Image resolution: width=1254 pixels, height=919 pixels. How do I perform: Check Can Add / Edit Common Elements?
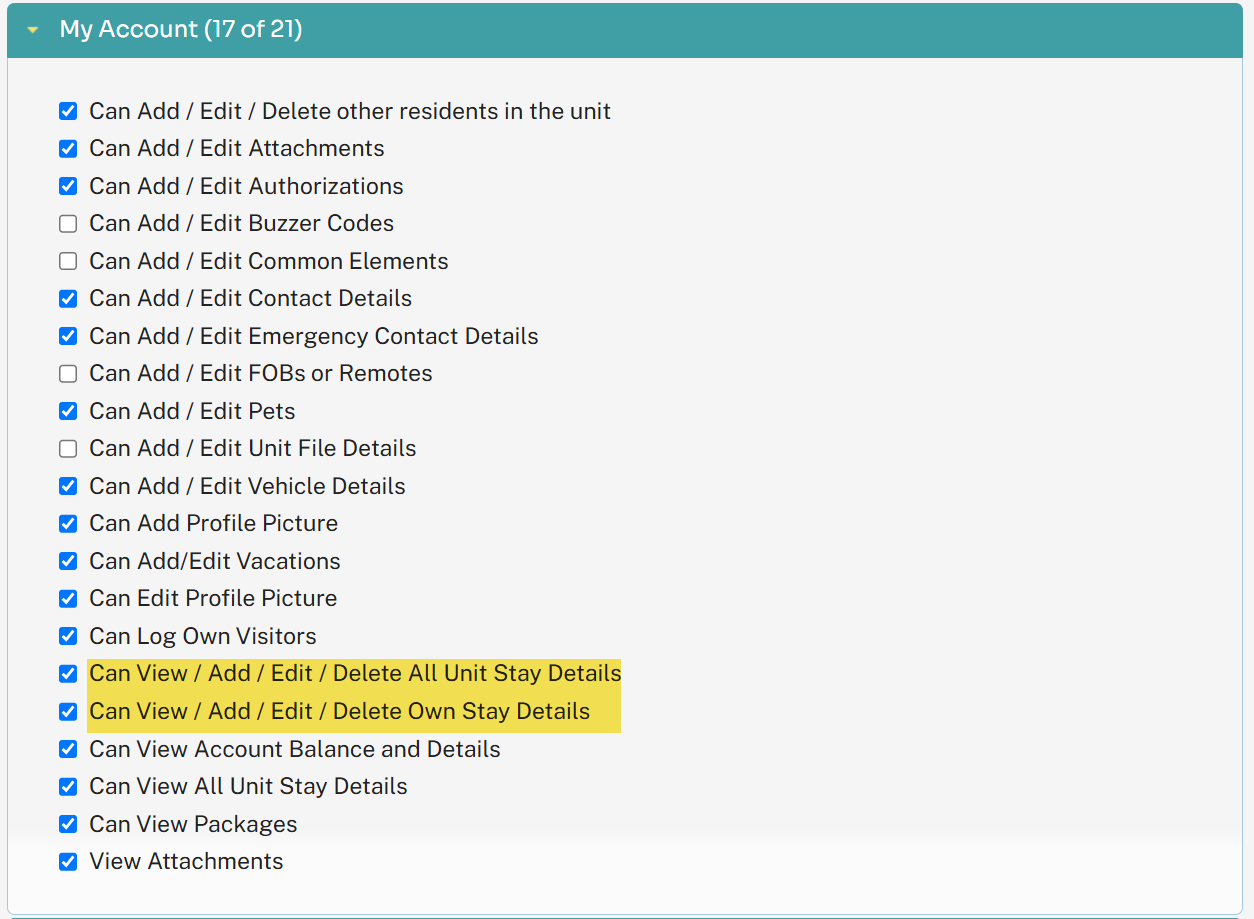[68, 261]
